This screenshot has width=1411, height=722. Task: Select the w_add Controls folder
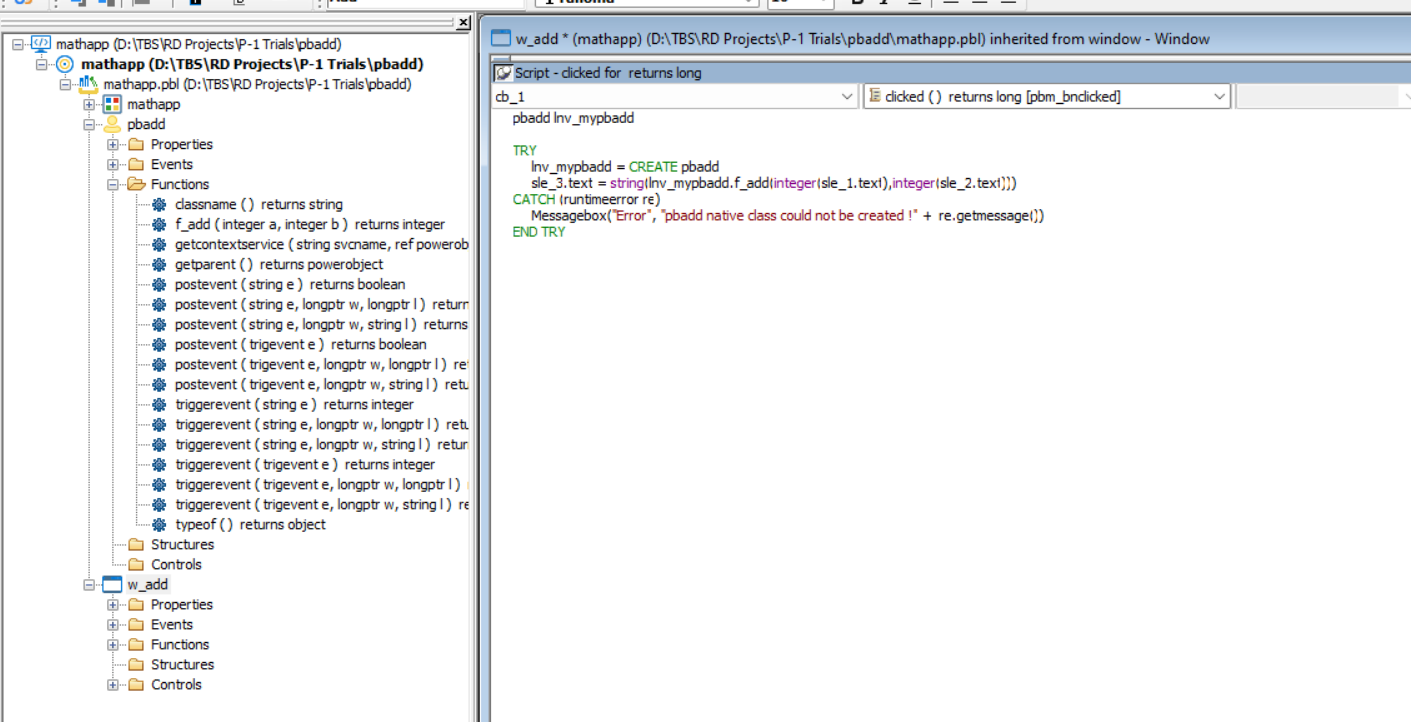(x=176, y=684)
